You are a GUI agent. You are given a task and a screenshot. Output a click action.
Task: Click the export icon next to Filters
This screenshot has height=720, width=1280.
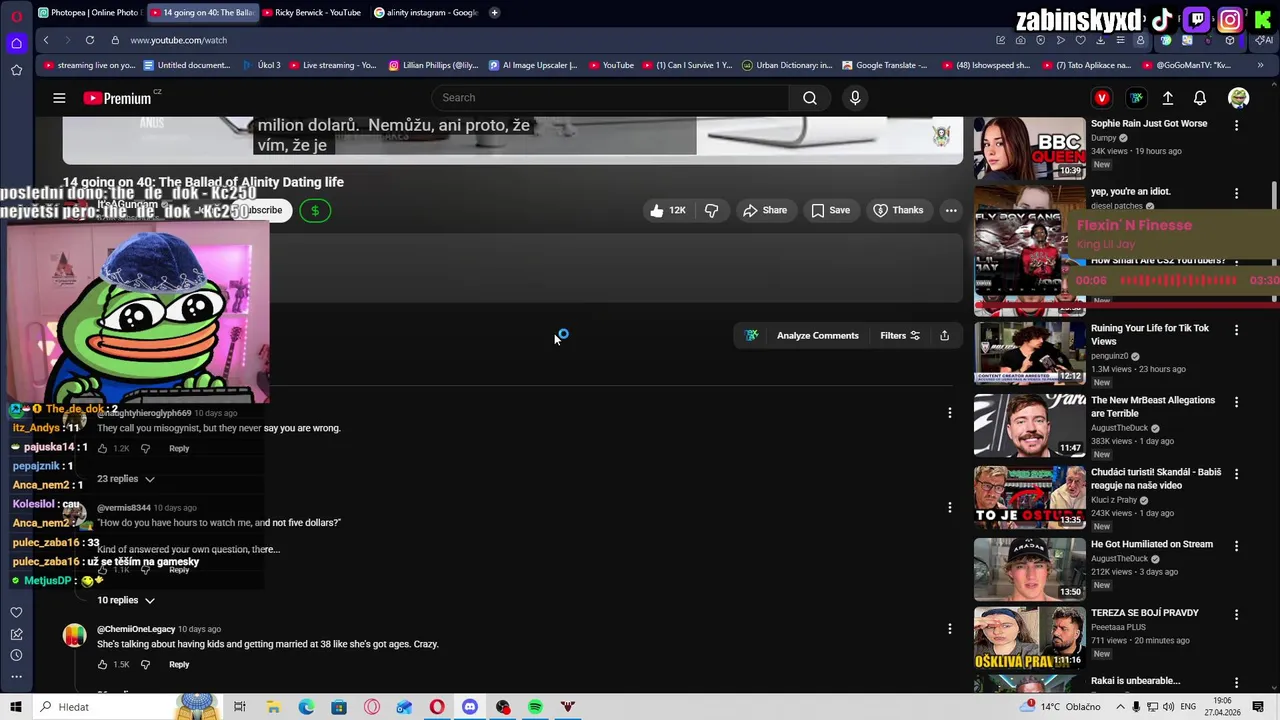pyautogui.click(x=944, y=335)
